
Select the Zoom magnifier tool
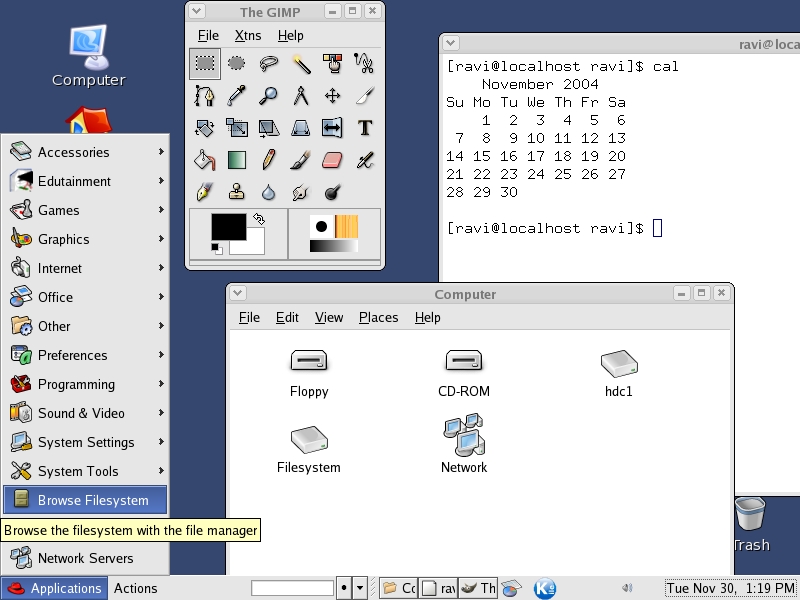point(269,96)
